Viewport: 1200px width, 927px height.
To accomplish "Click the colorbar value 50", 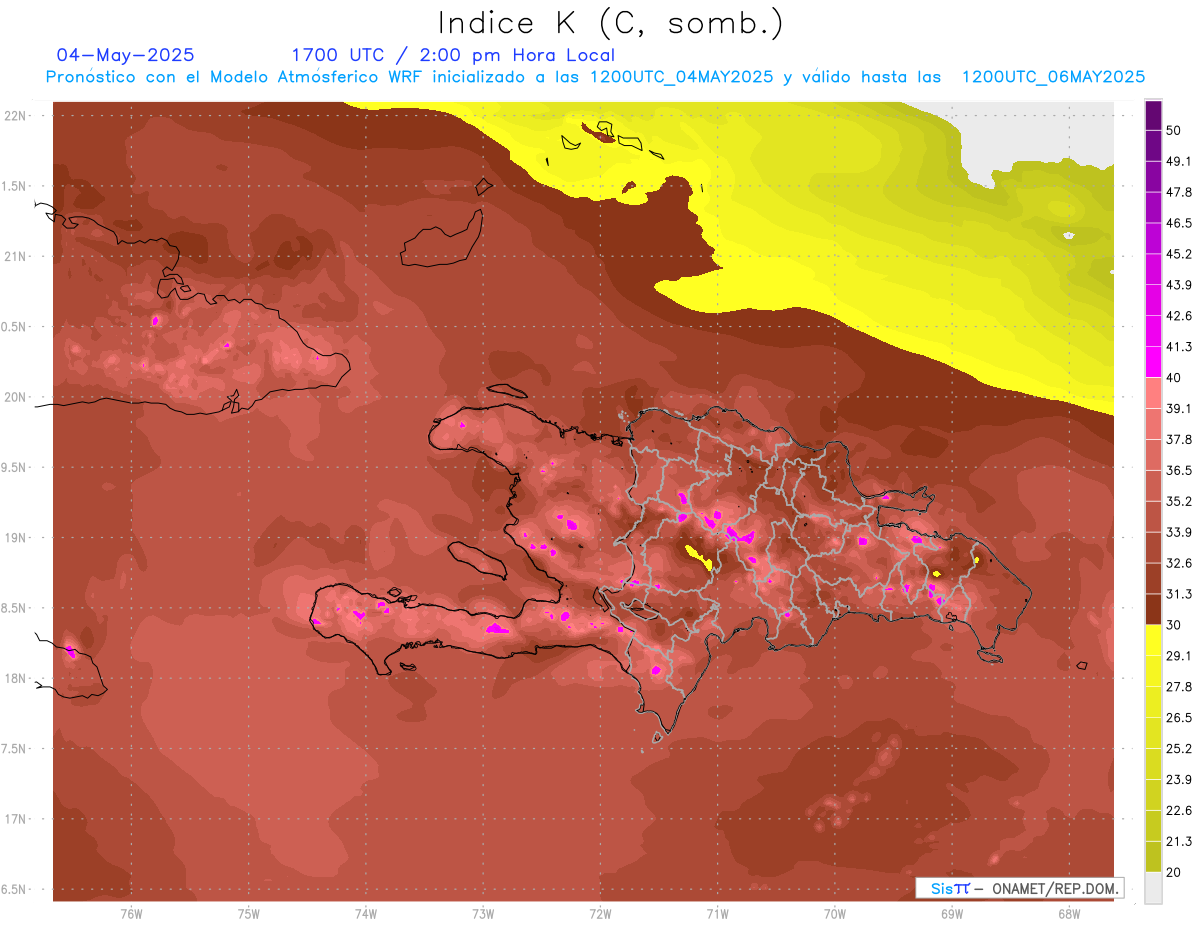I will 1174,130.
